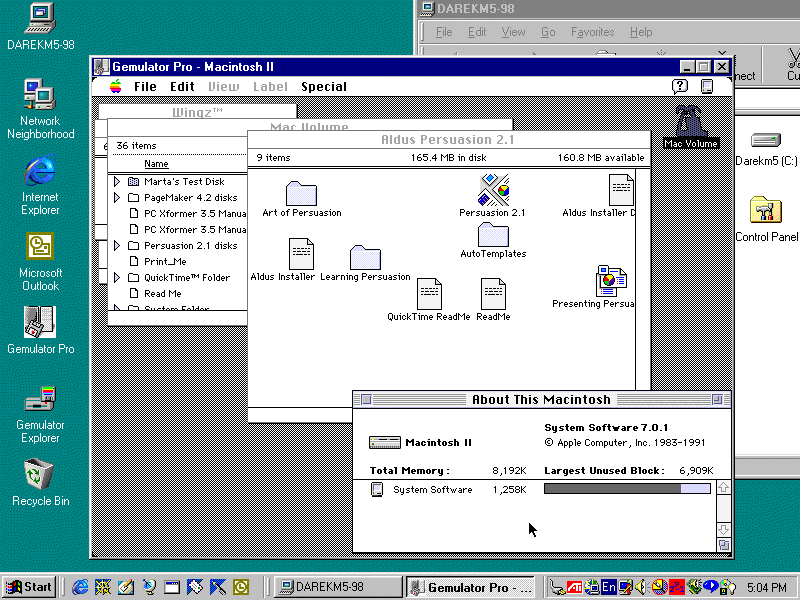
Task: Click the System Software memory usage bar
Action: point(627,489)
